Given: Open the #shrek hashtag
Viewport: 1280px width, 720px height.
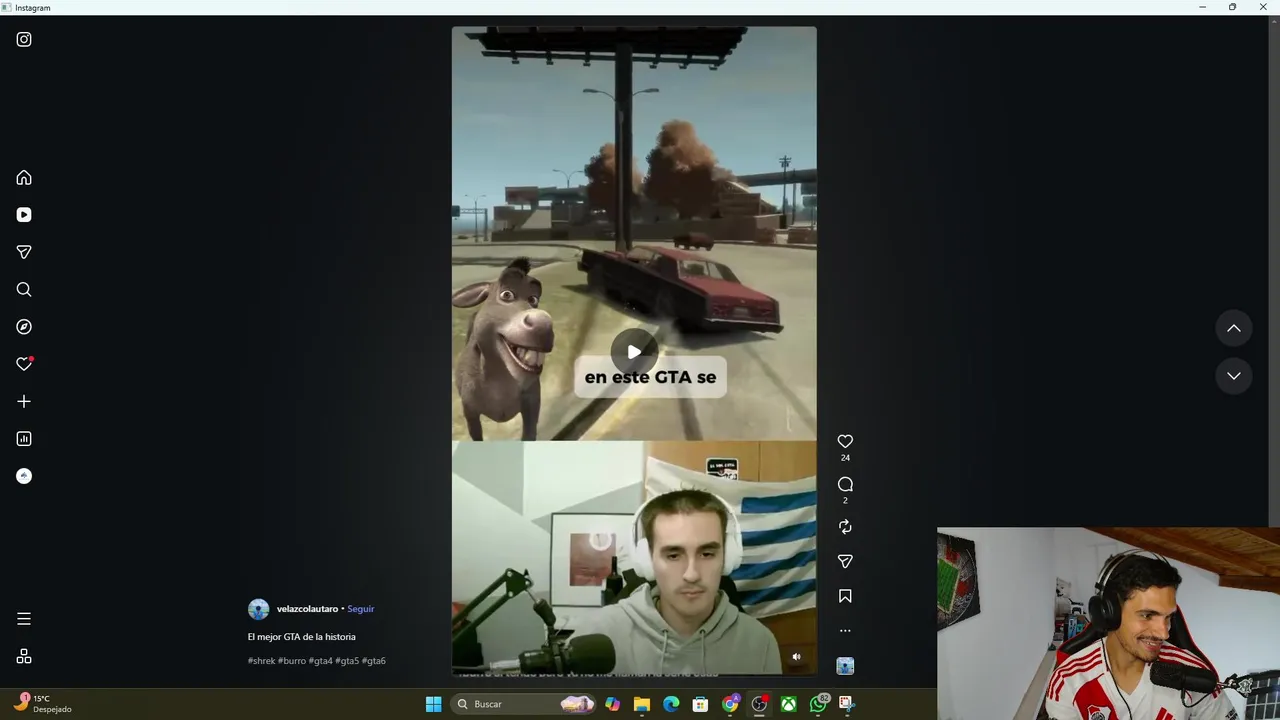Looking at the screenshot, I should pos(261,661).
